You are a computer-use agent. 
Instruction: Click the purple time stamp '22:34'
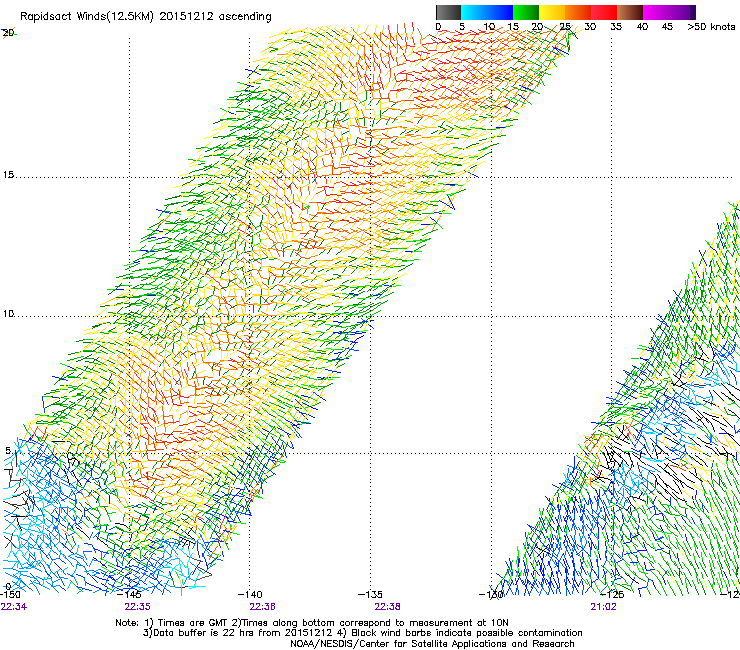pyautogui.click(x=14, y=607)
